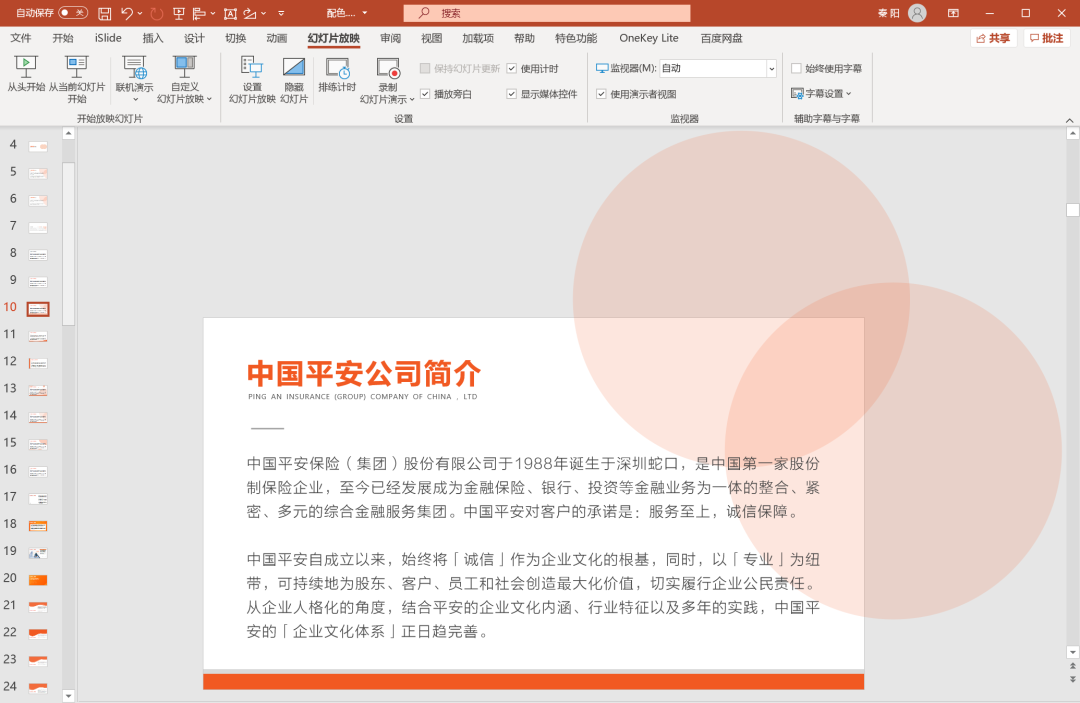Switch to the 视图 tab
The height and width of the screenshot is (703, 1080).
pyautogui.click(x=432, y=38)
